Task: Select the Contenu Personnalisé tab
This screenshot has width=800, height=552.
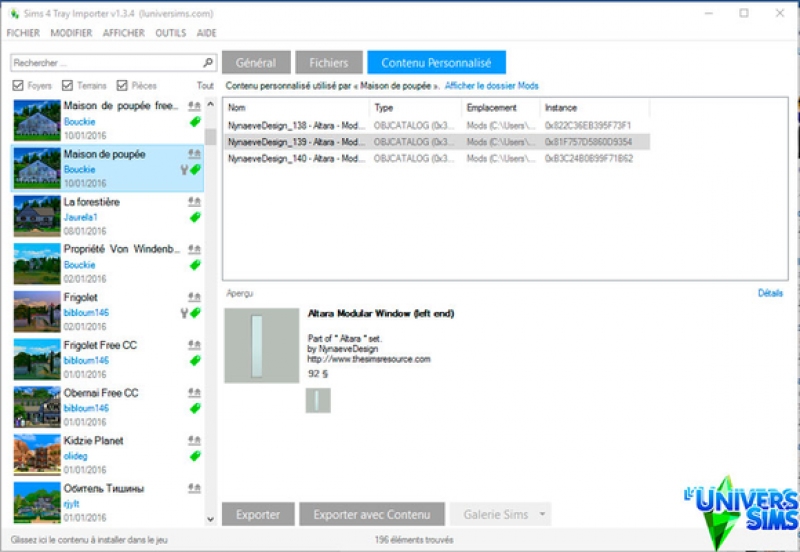Action: click(436, 62)
